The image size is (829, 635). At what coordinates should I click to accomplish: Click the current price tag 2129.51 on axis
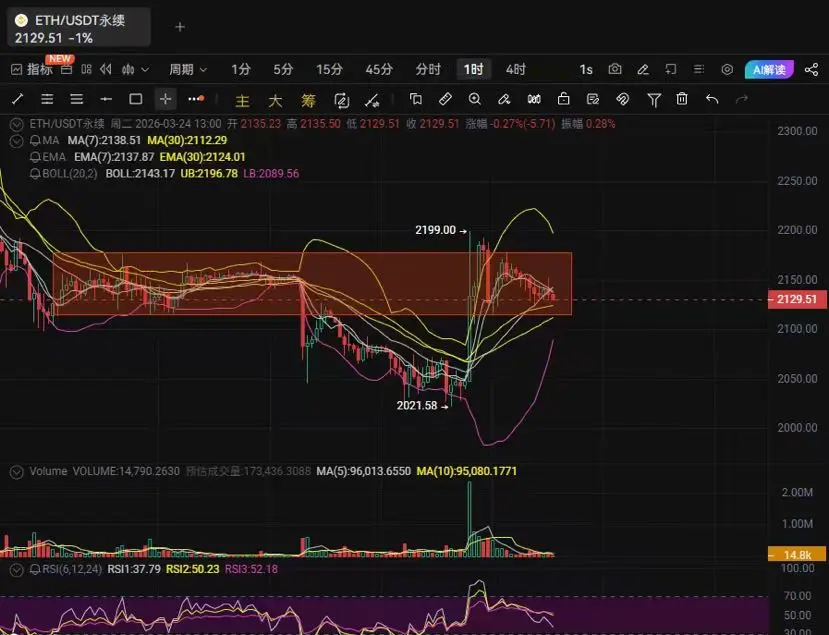(797, 299)
